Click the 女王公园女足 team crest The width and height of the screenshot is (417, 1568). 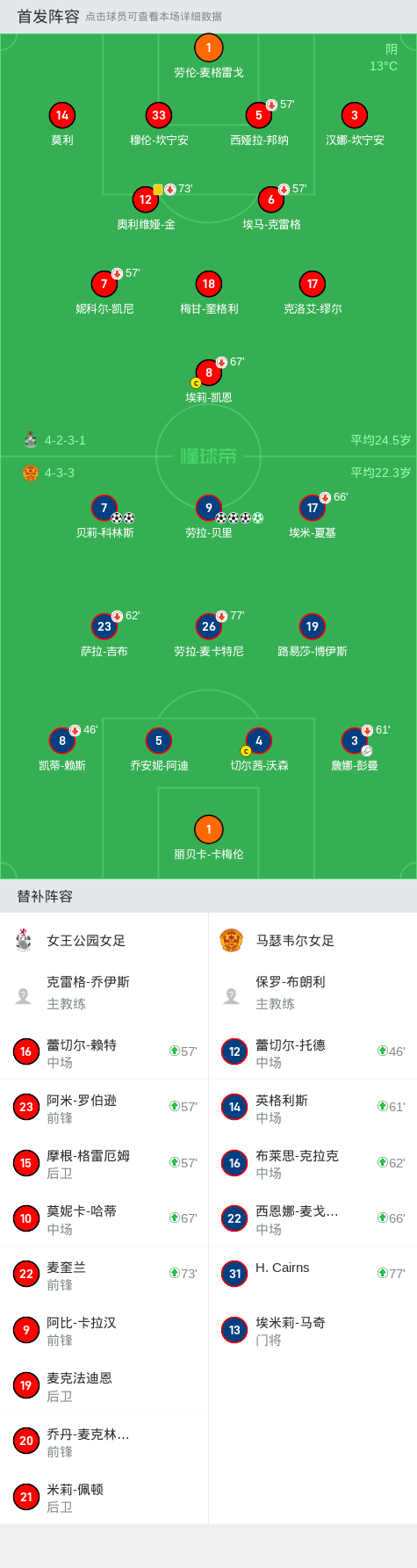(x=24, y=940)
